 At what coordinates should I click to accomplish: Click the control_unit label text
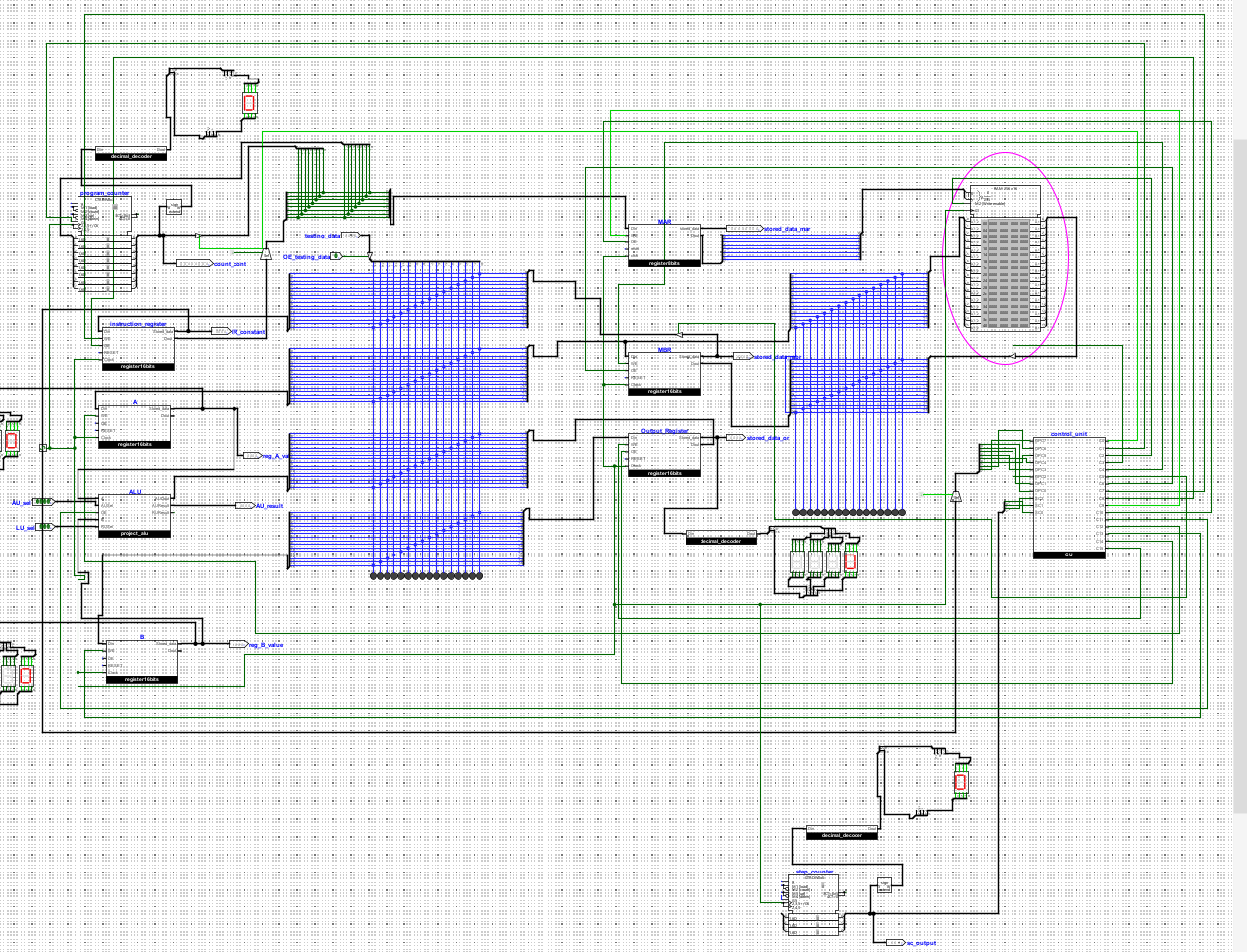pyautogui.click(x=1069, y=434)
